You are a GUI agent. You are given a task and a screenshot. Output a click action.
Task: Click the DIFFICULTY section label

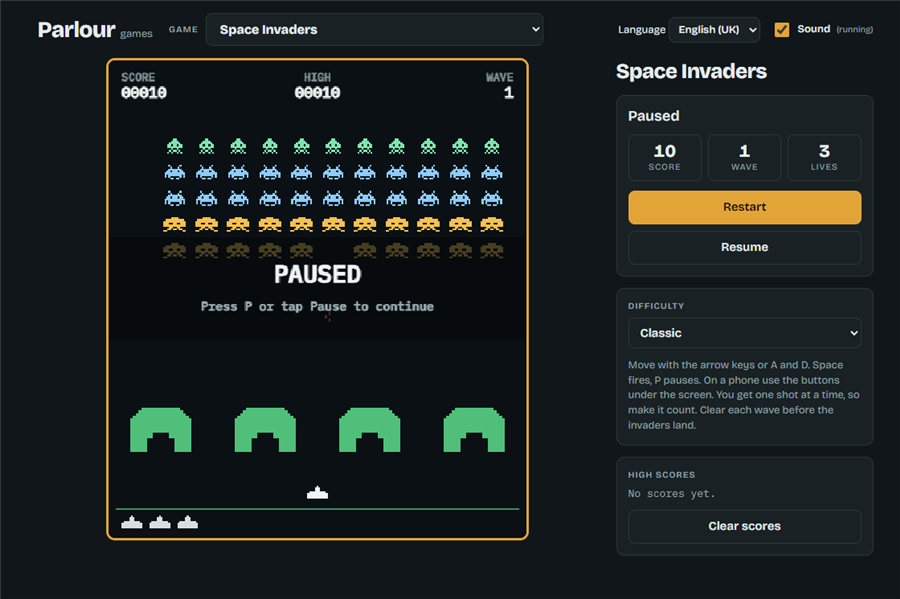tap(656, 306)
